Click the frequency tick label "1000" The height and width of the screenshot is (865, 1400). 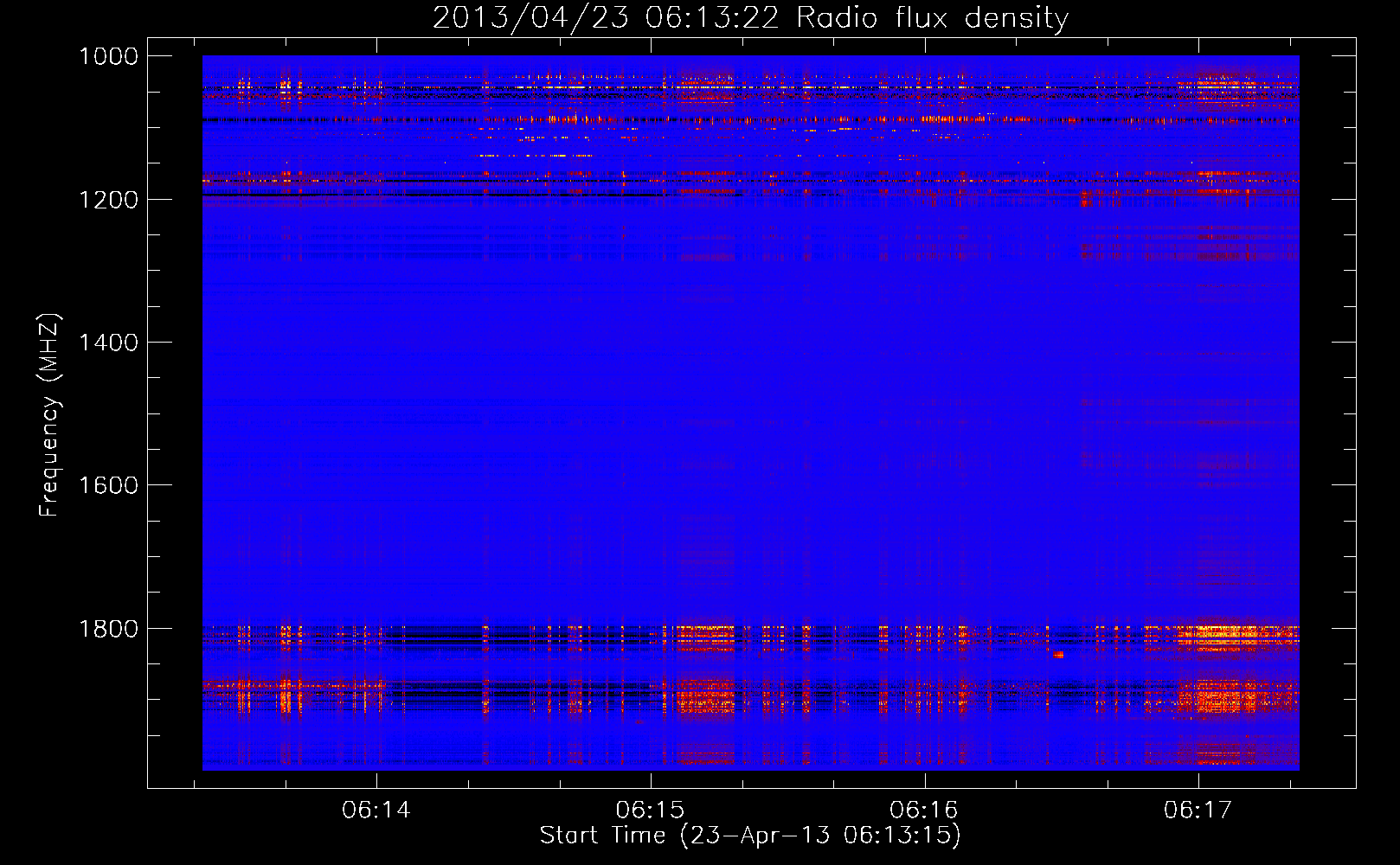point(108,56)
